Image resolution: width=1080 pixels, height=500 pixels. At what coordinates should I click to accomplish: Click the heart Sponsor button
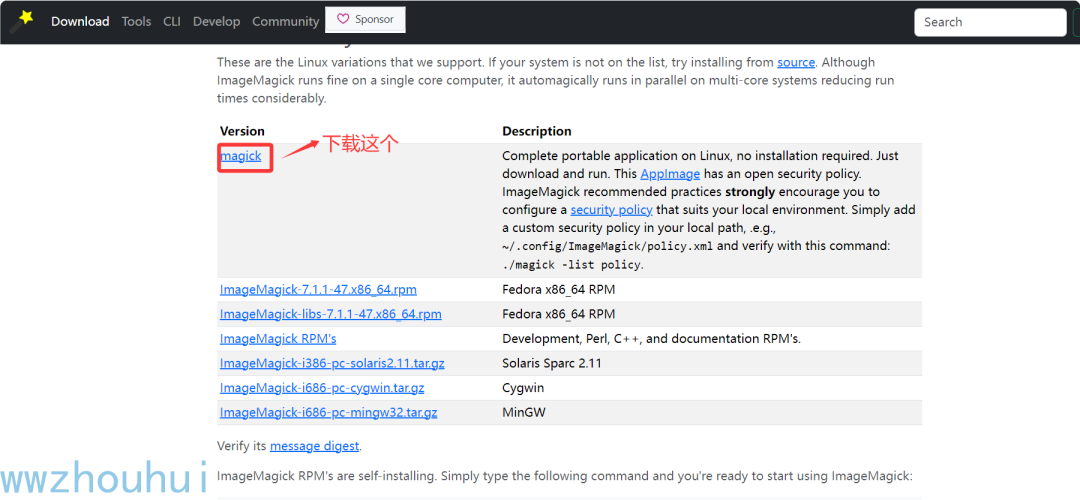(x=365, y=19)
